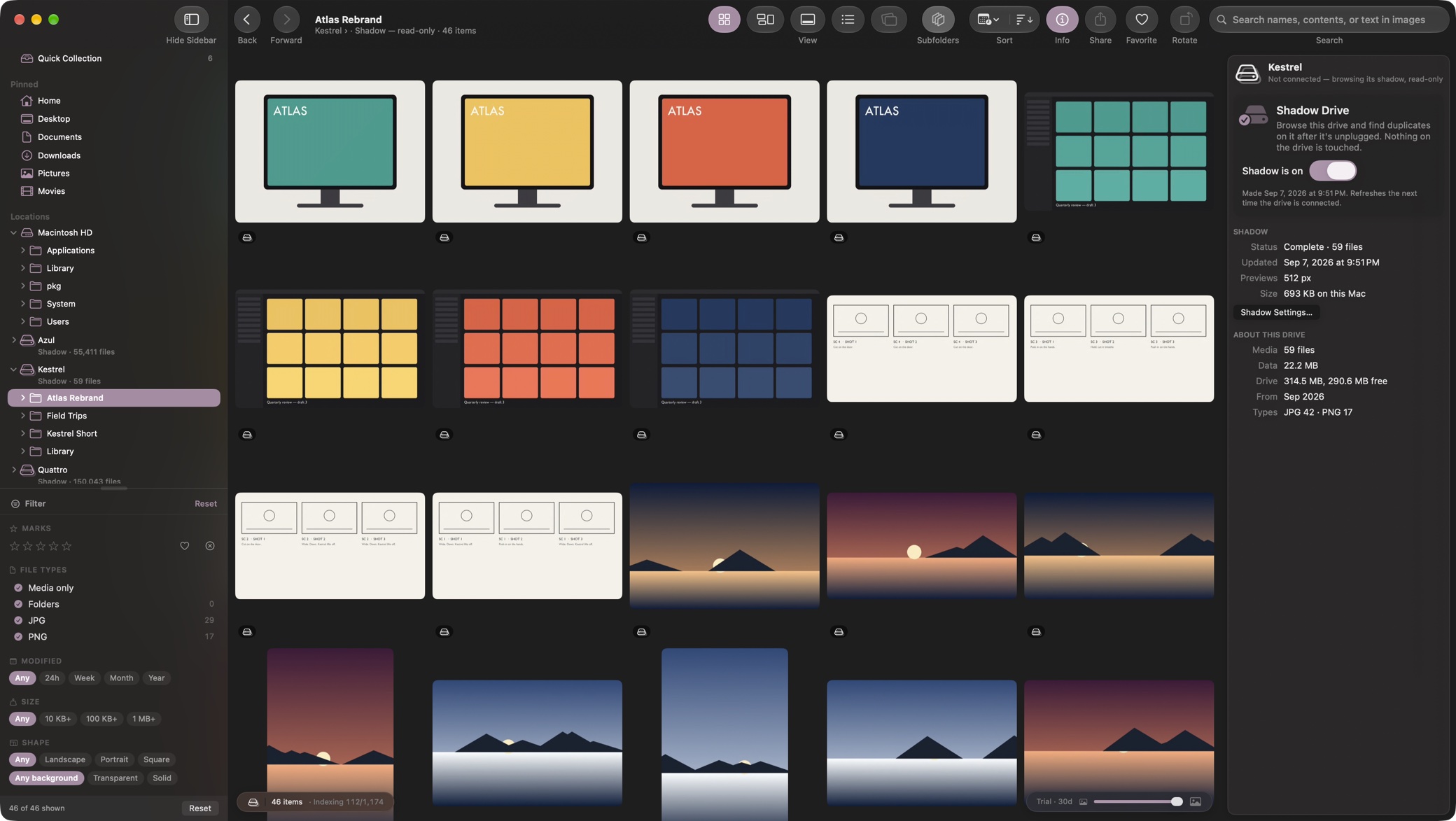
Task: Open Movies in Pinned
Action: pyautogui.click(x=114, y=191)
